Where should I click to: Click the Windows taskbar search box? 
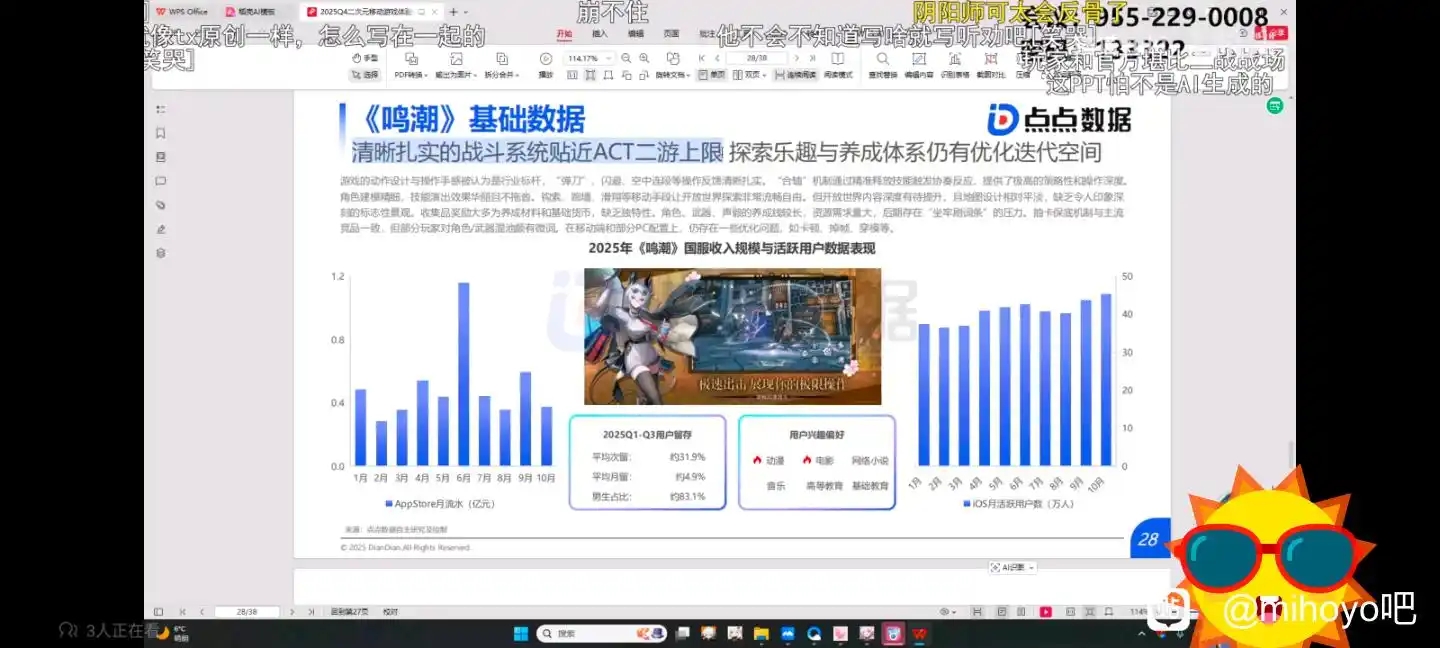coord(590,633)
